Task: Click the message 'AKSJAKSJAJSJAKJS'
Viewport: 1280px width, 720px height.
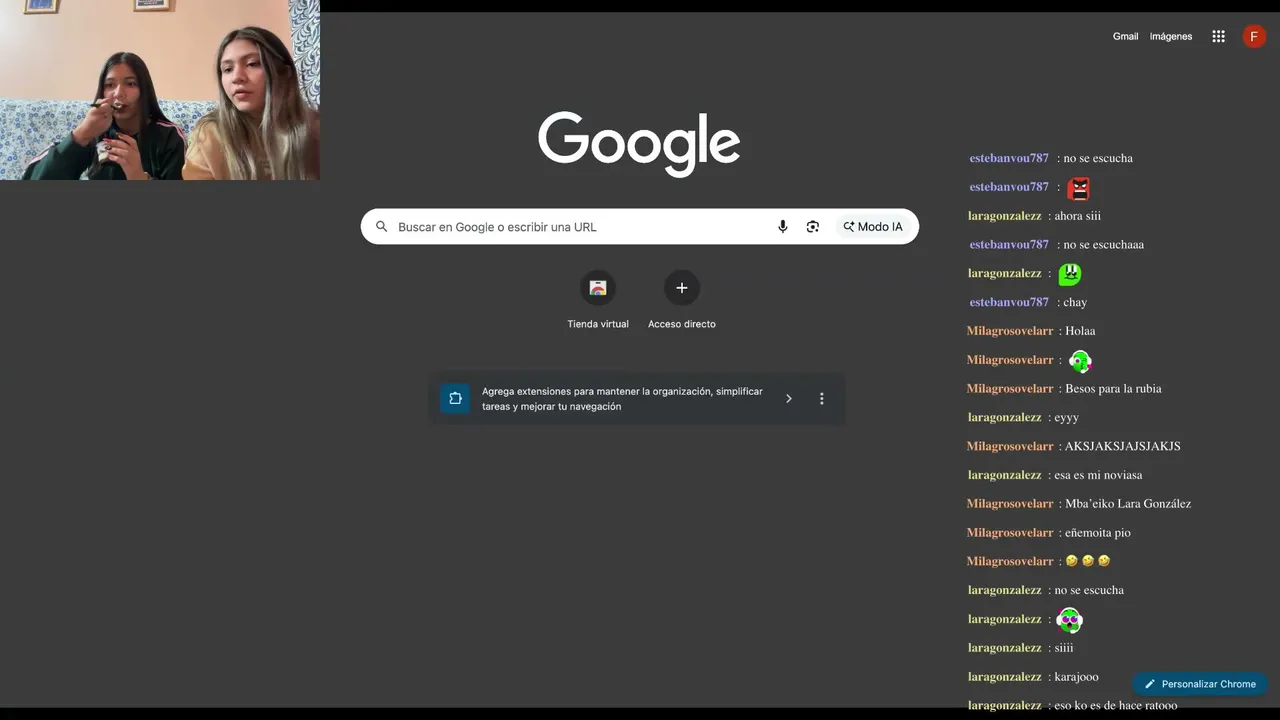Action: tap(1123, 446)
